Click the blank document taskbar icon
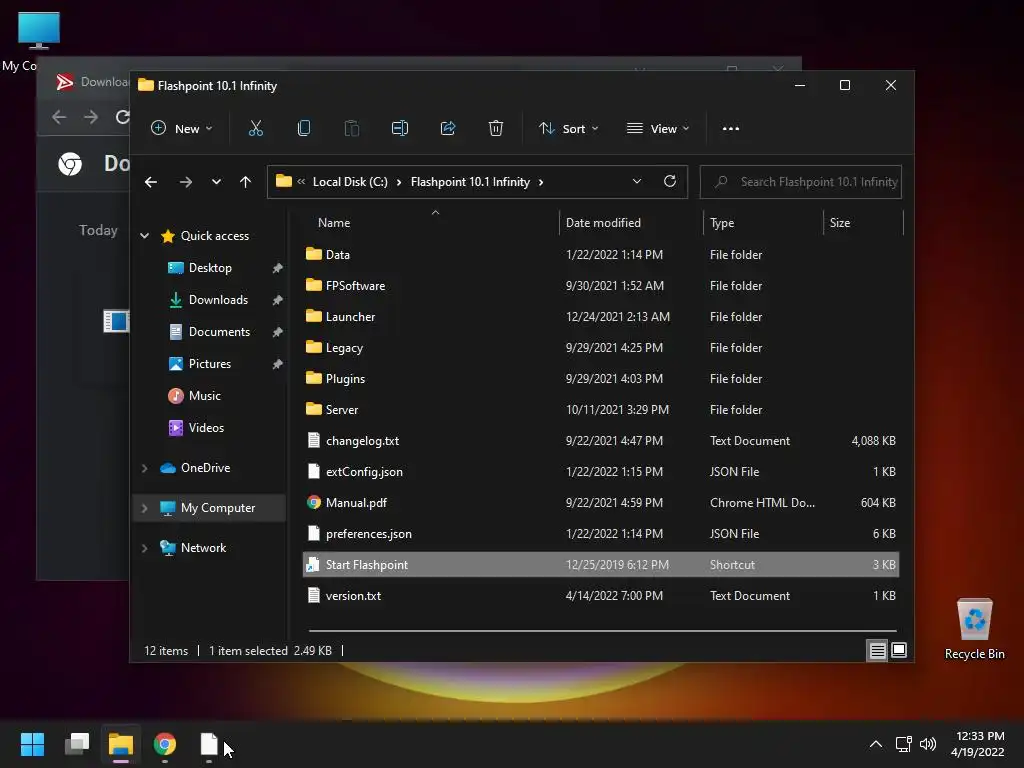Image resolution: width=1024 pixels, height=768 pixels. [x=209, y=744]
